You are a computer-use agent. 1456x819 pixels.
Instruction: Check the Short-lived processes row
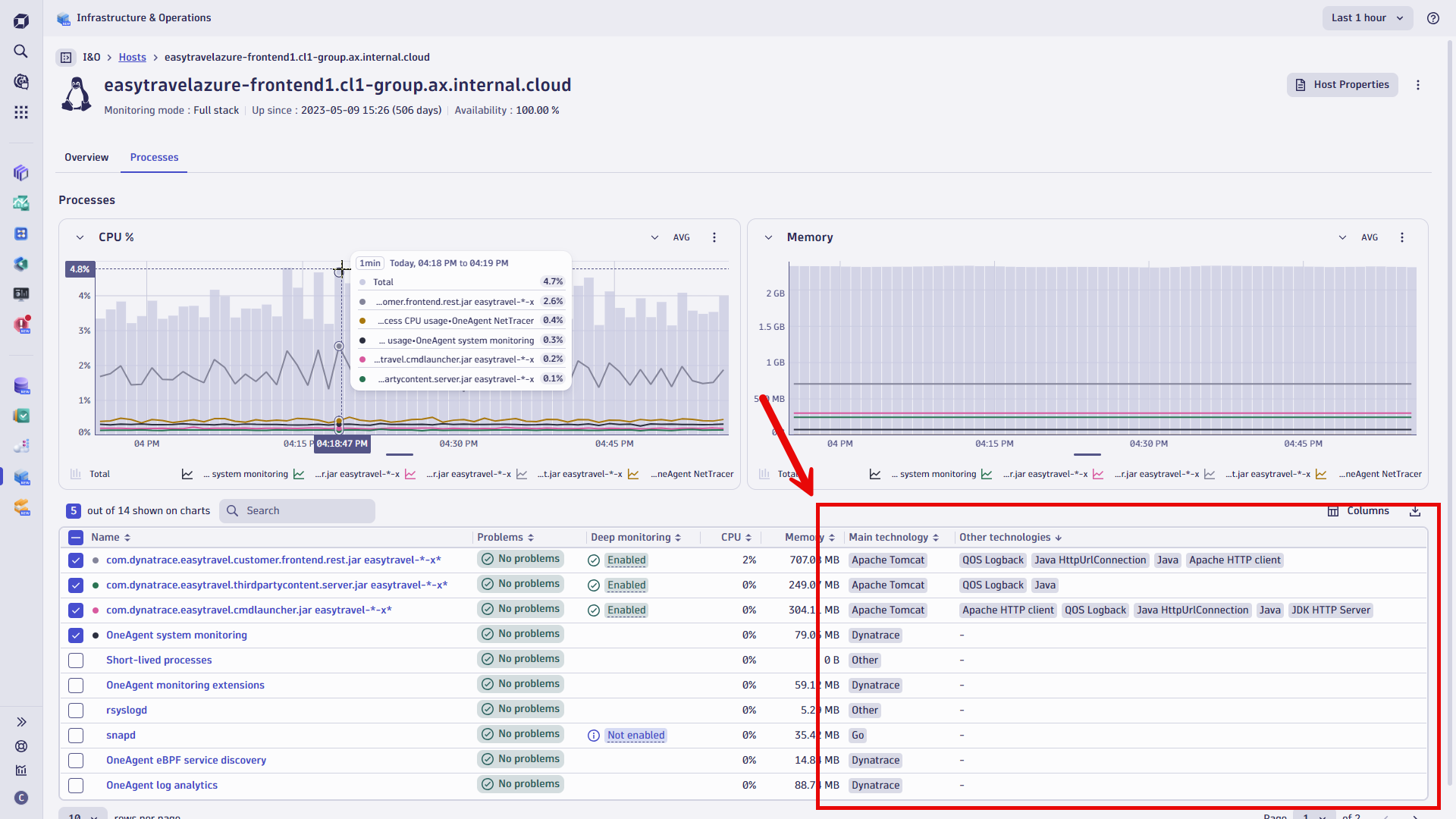click(75, 660)
